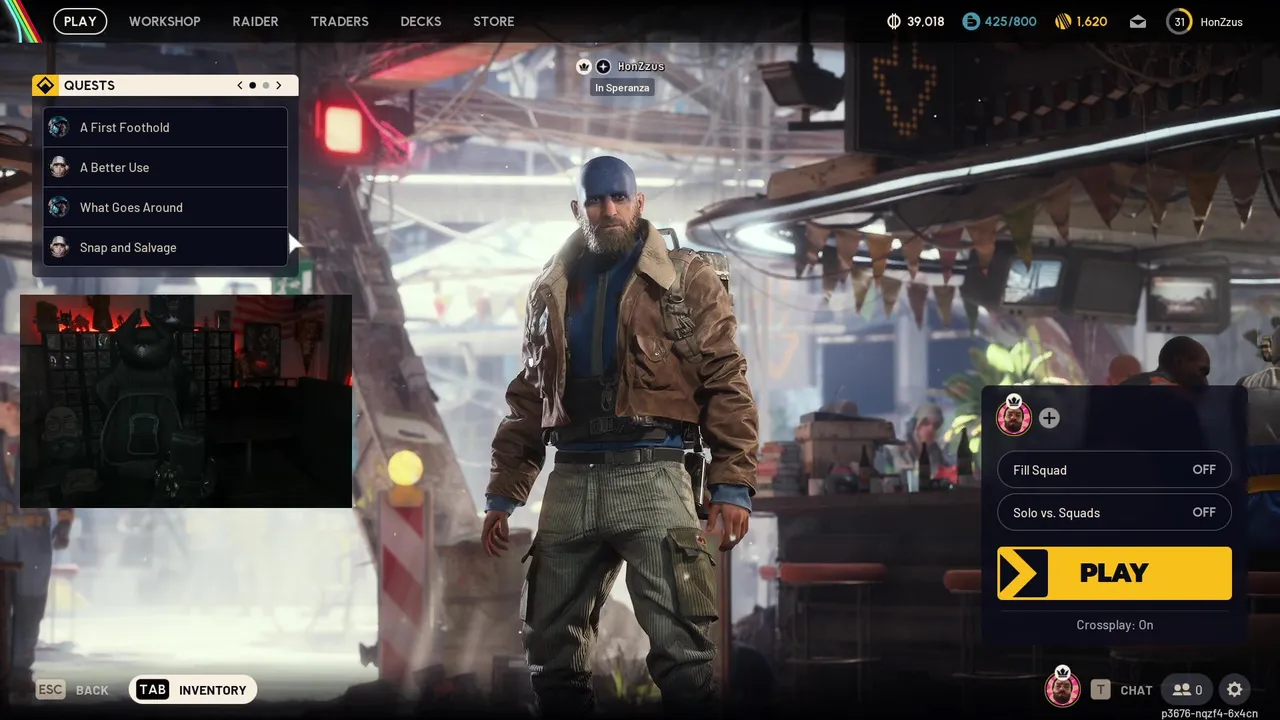Click the trader avatar beside Snap and Salvage

click(x=59, y=247)
